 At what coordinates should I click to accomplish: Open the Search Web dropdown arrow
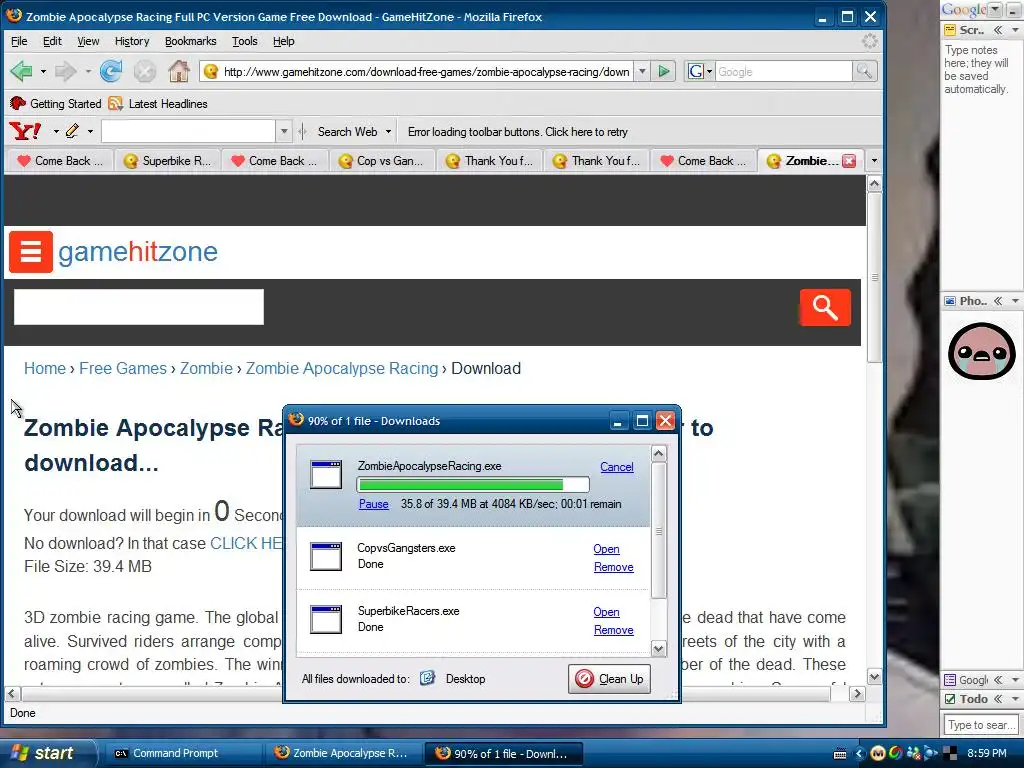(x=388, y=131)
